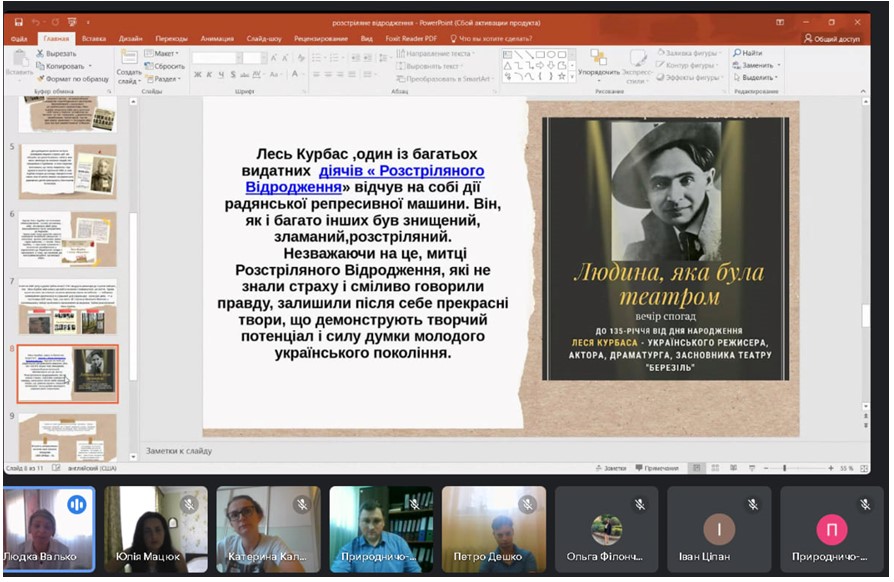Open Эффекты фигуры shape effects dropdown

point(690,78)
